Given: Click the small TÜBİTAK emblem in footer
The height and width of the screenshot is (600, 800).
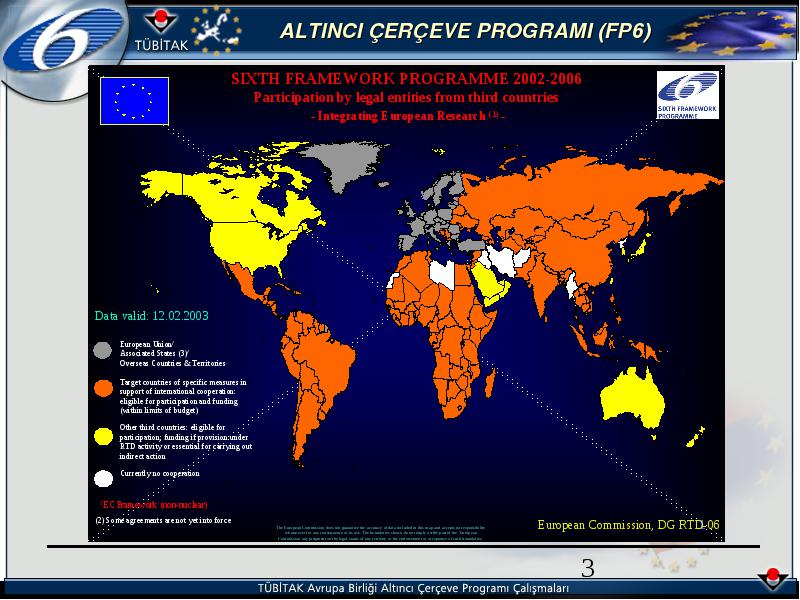Looking at the screenshot, I should point(773,579).
